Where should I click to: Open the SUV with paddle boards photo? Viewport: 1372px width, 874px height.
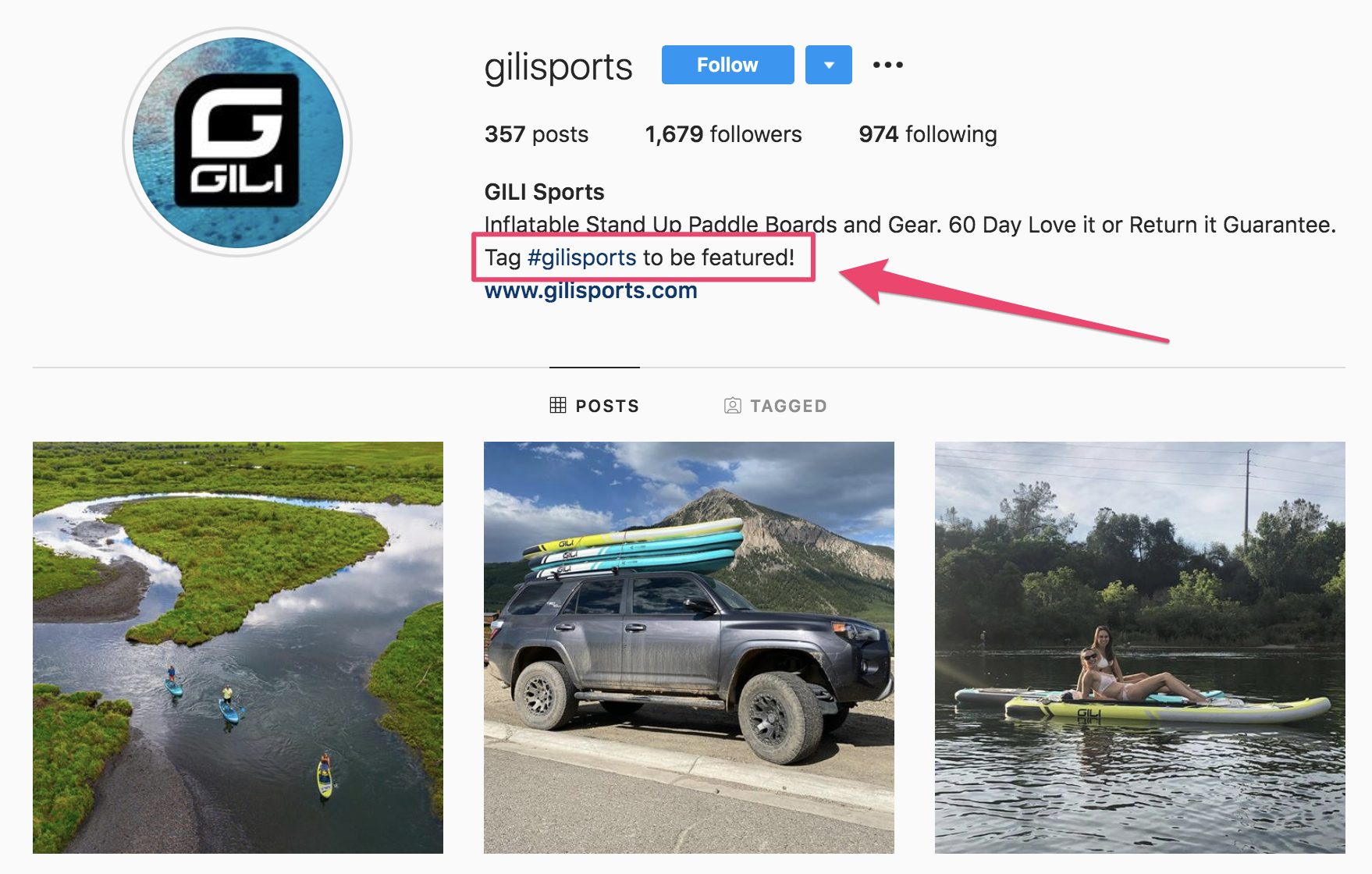(x=689, y=648)
